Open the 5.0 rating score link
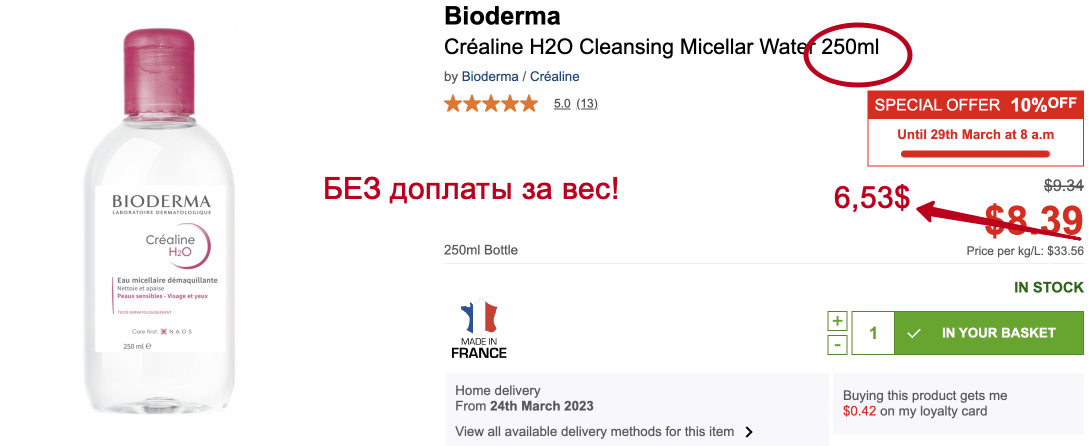Image resolution: width=1090 pixels, height=446 pixels. coord(562,103)
